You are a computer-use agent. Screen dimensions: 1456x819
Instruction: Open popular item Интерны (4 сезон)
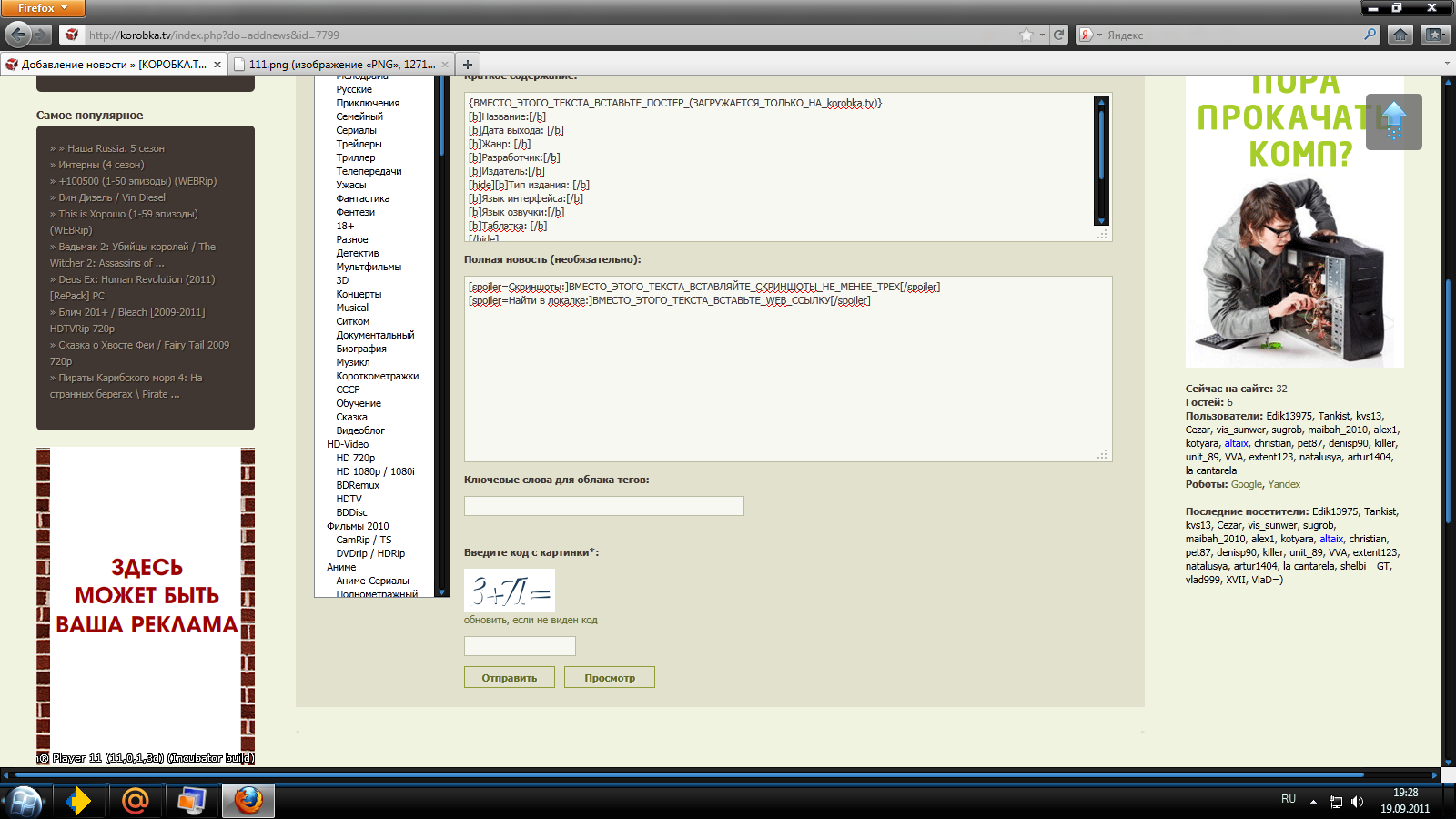point(101,165)
